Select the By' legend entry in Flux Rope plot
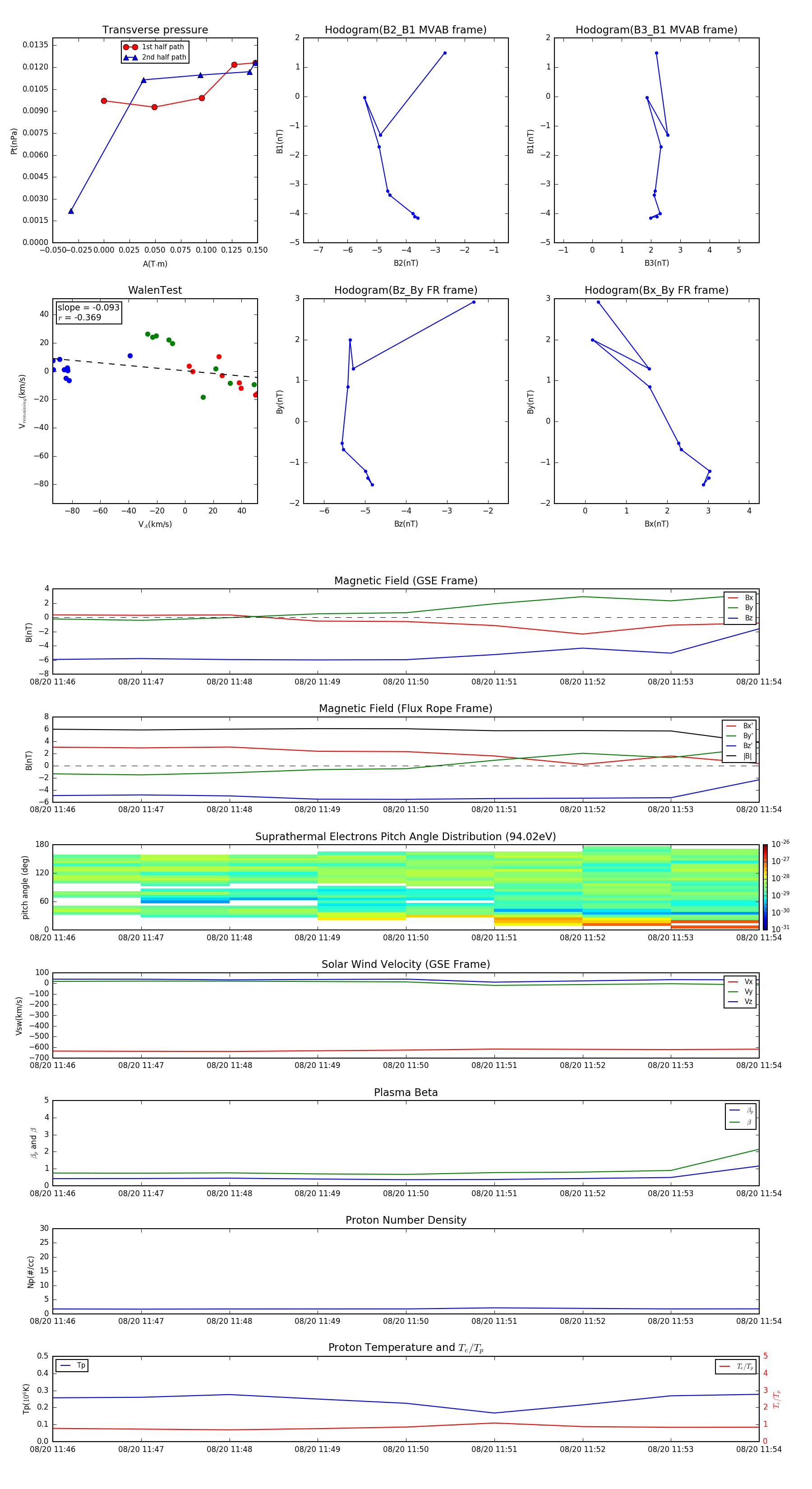The height and width of the screenshot is (1489, 812). pos(739,736)
